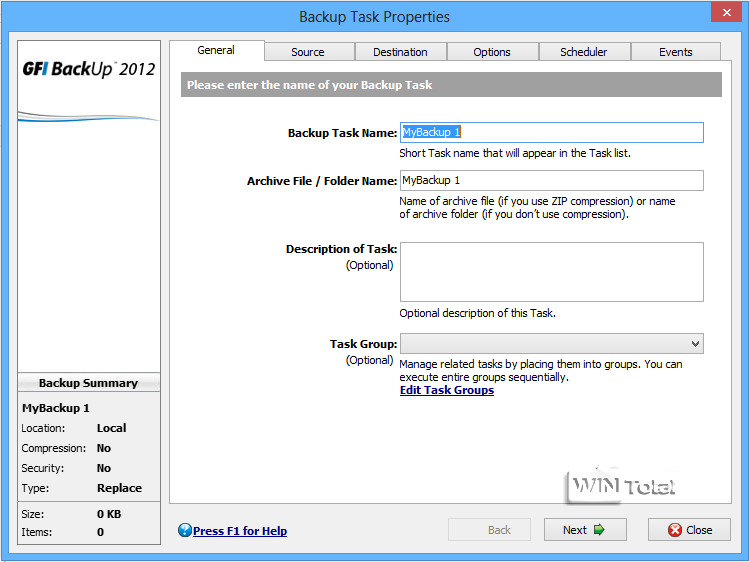Click the GFI BackUp 2012 logo
The height and width of the screenshot is (562, 749).
pyautogui.click(x=89, y=69)
